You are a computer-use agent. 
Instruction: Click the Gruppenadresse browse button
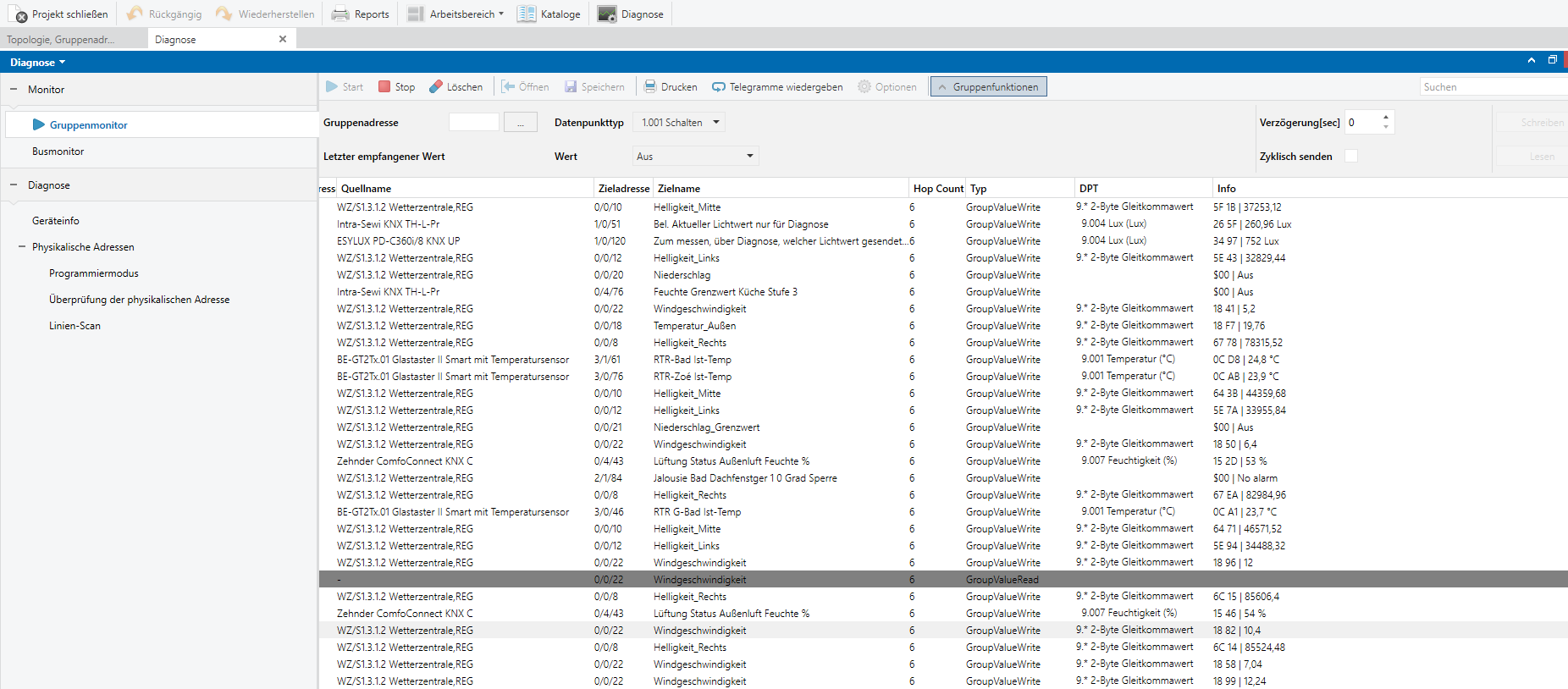coord(521,122)
